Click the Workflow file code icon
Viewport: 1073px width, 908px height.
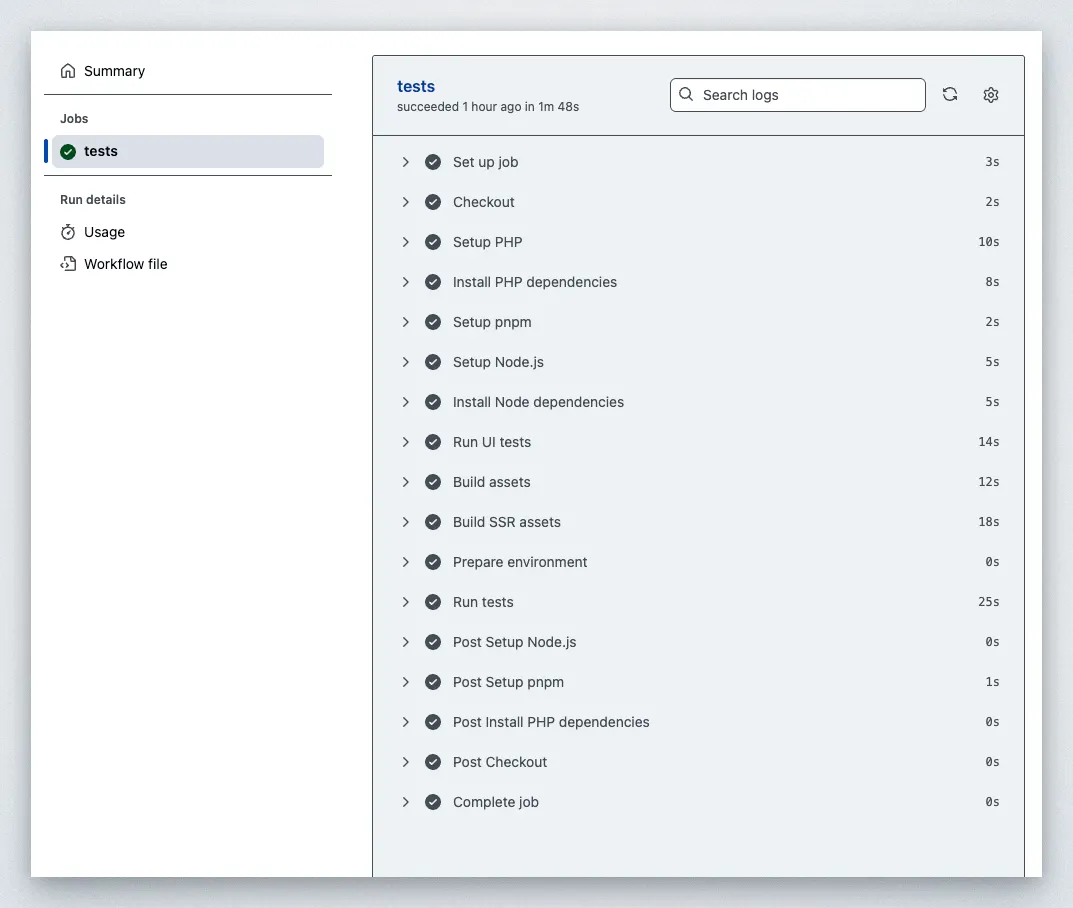tap(68, 264)
